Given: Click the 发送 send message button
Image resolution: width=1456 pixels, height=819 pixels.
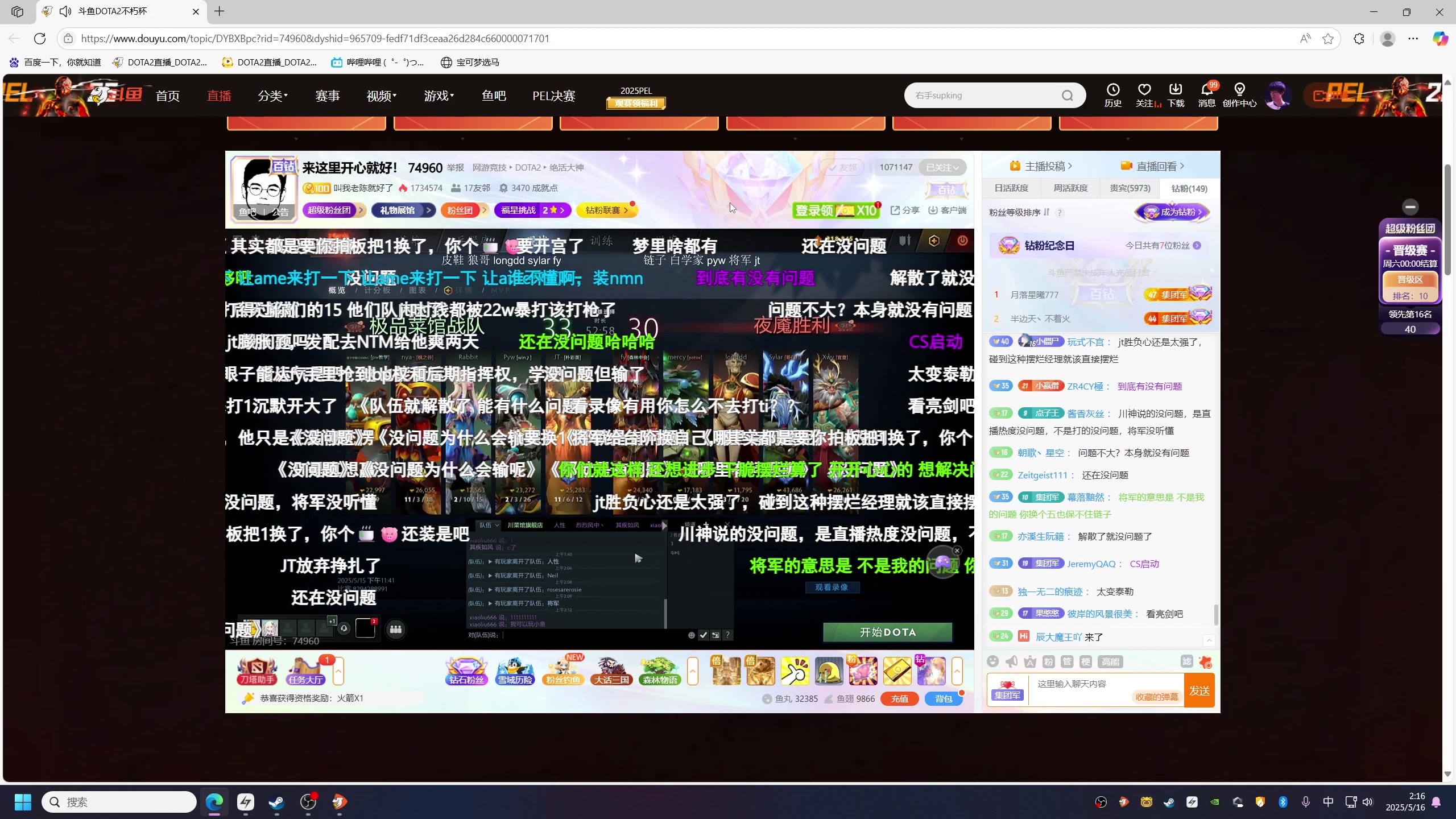Looking at the screenshot, I should tap(1199, 690).
